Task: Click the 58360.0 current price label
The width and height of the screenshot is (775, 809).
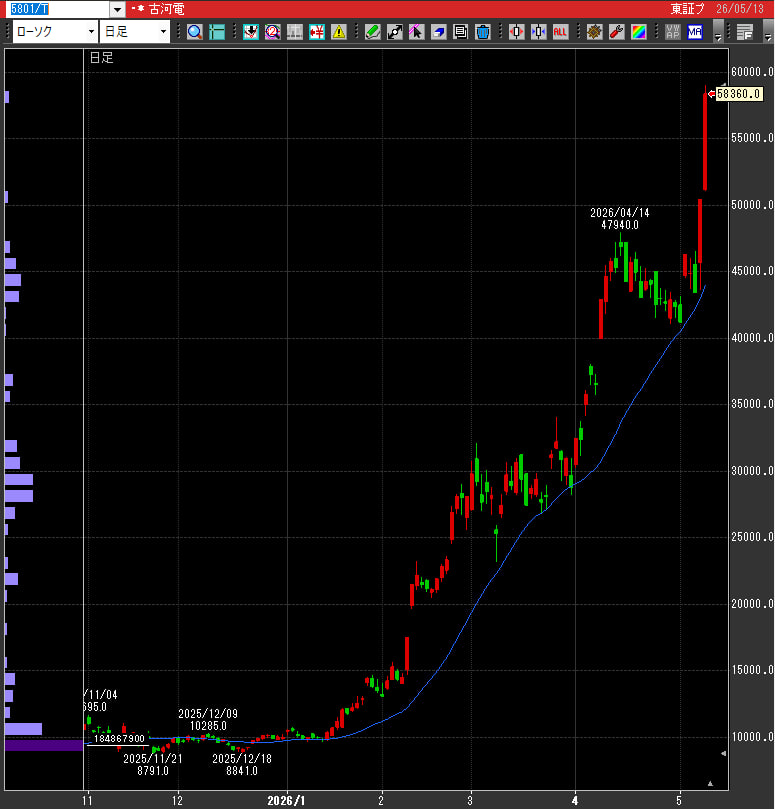Action: (739, 94)
